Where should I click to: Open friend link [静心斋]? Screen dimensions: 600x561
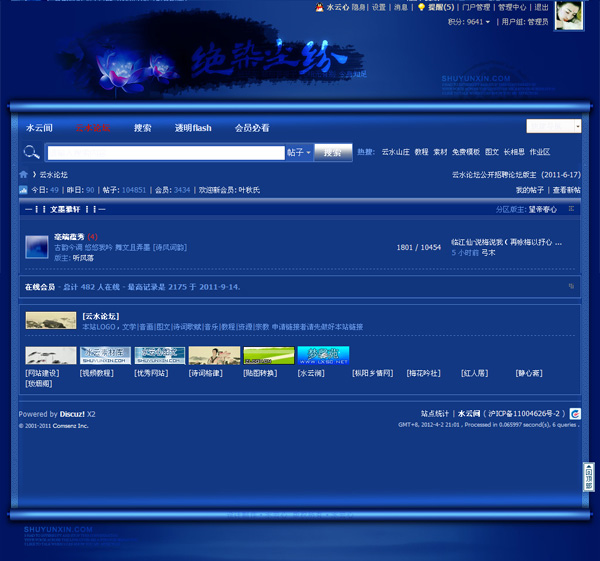[x=529, y=373]
